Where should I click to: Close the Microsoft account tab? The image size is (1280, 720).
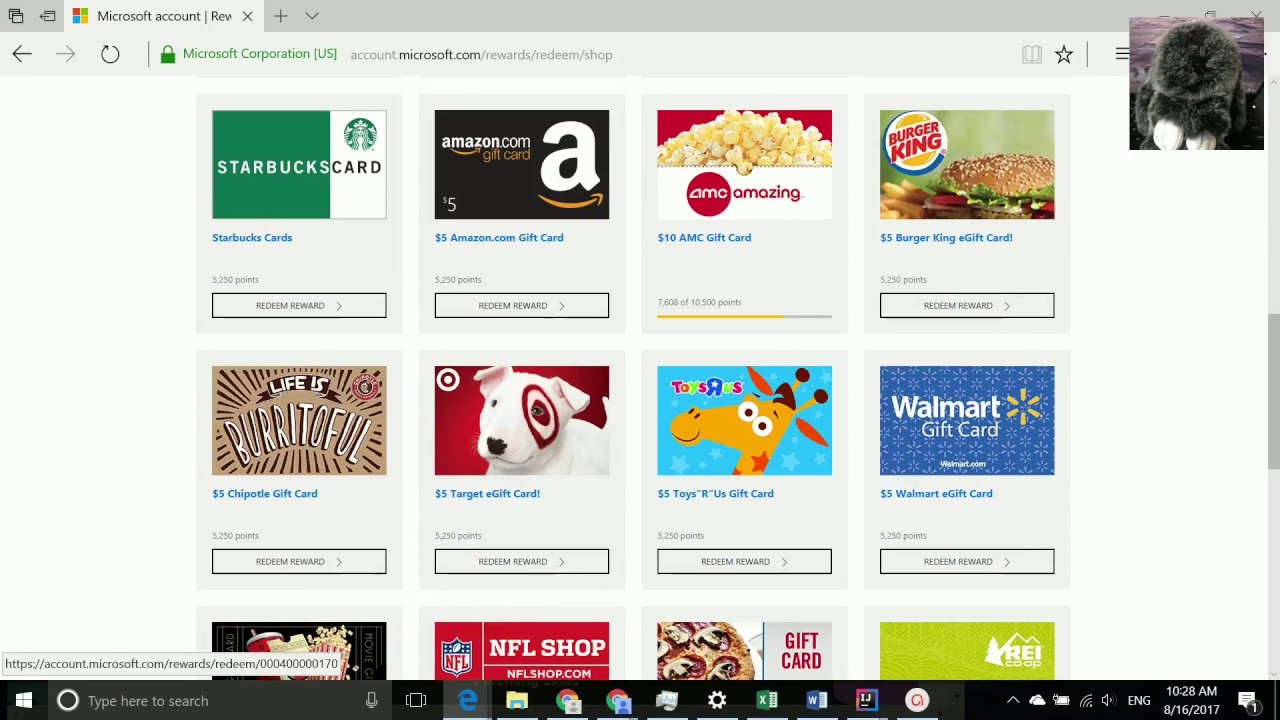247,16
